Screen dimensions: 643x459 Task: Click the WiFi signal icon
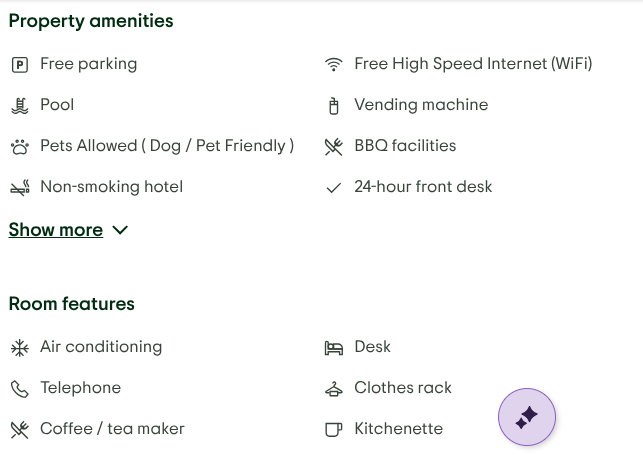[x=334, y=65]
